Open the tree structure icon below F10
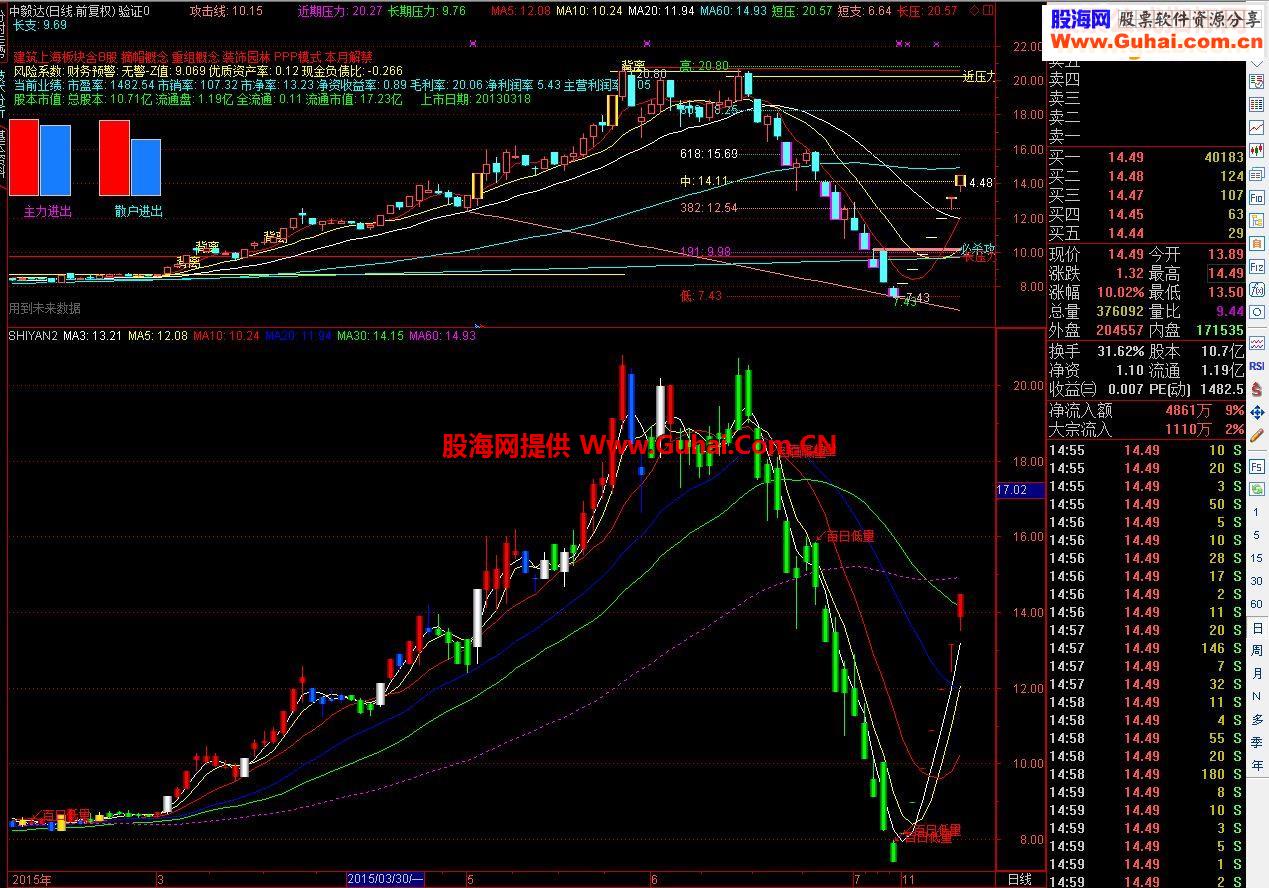The width and height of the screenshot is (1269, 888). pos(1258,219)
